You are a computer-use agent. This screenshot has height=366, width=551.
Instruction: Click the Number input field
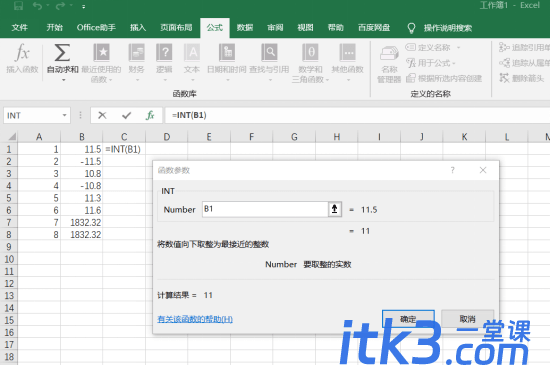(x=265, y=209)
